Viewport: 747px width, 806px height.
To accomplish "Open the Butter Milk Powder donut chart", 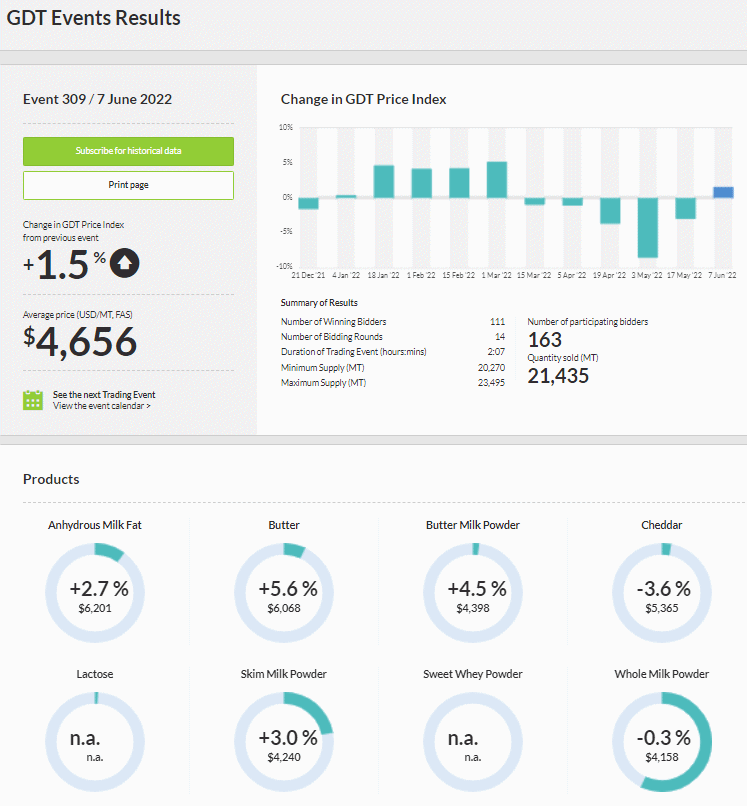I will click(473, 593).
